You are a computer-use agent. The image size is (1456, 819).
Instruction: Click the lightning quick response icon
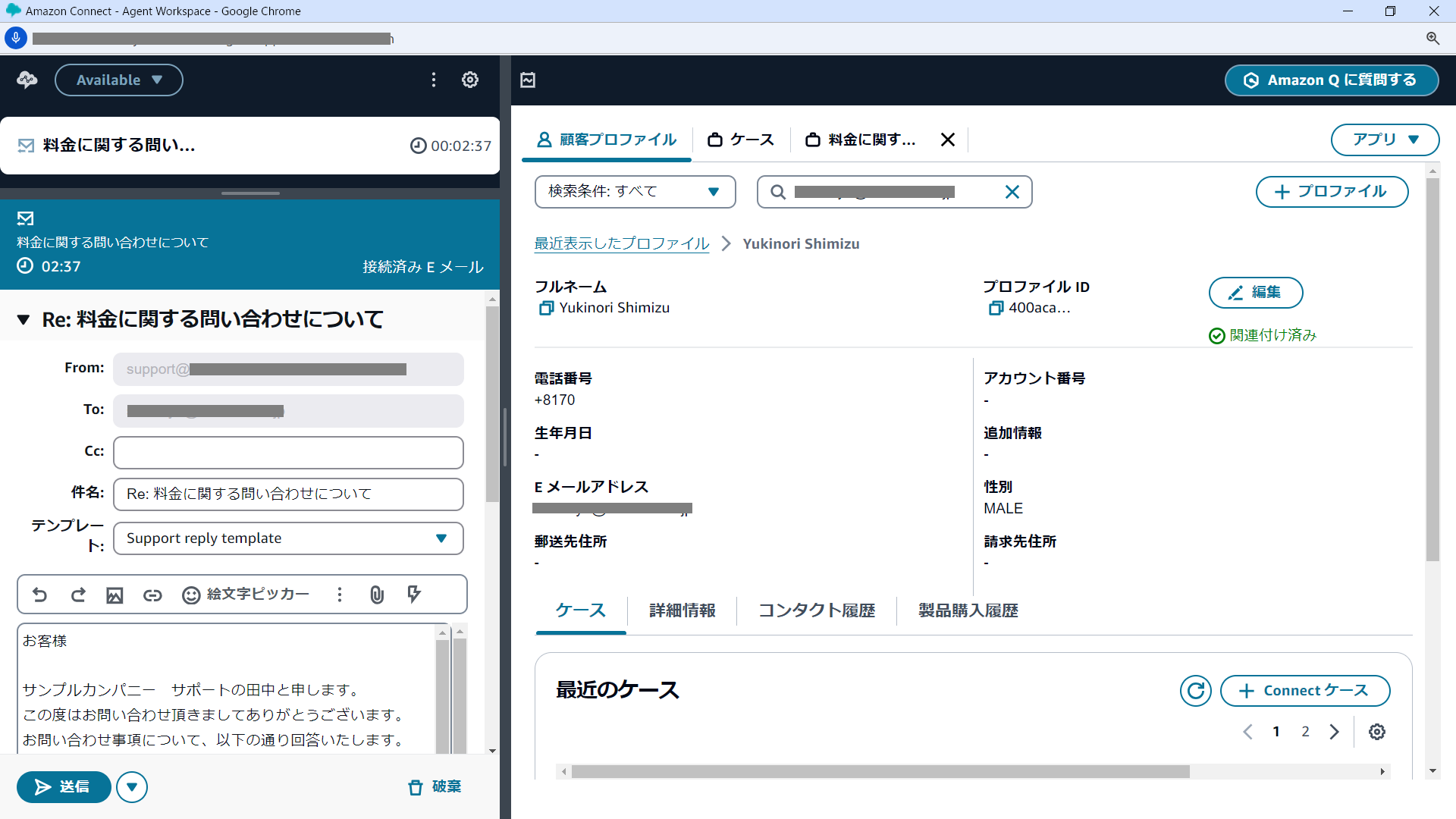414,595
